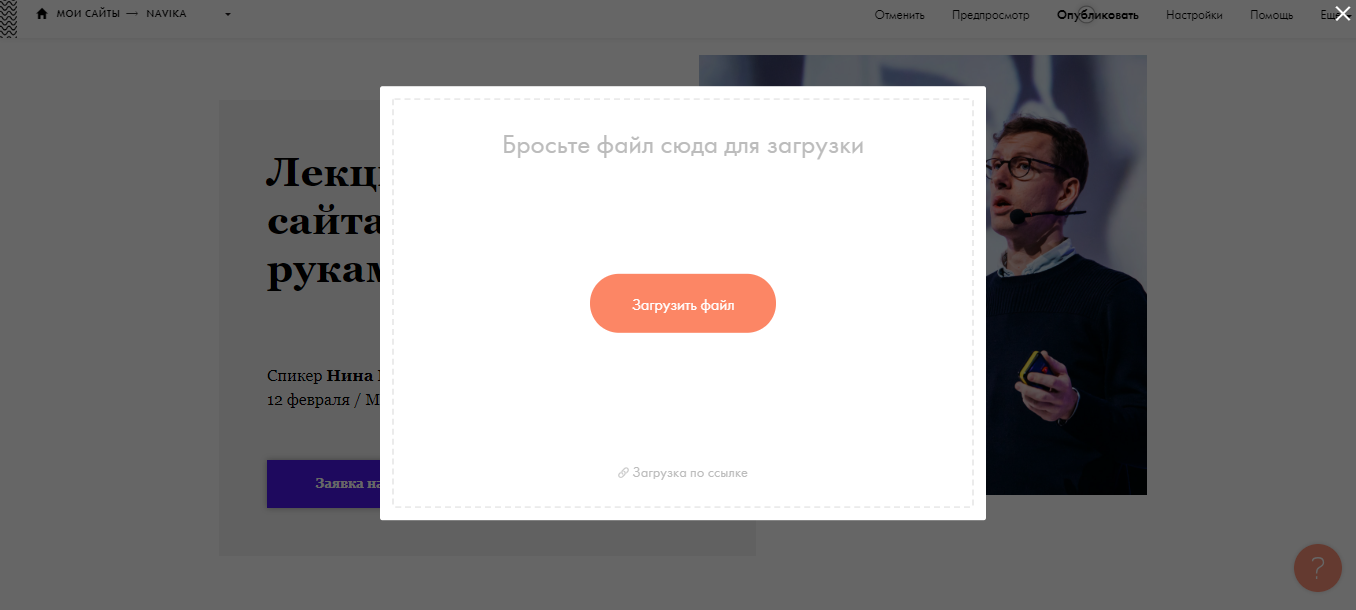Image resolution: width=1356 pixels, height=610 pixels.
Task: Click the home icon beside Мои сайты
Action: [x=42, y=14]
